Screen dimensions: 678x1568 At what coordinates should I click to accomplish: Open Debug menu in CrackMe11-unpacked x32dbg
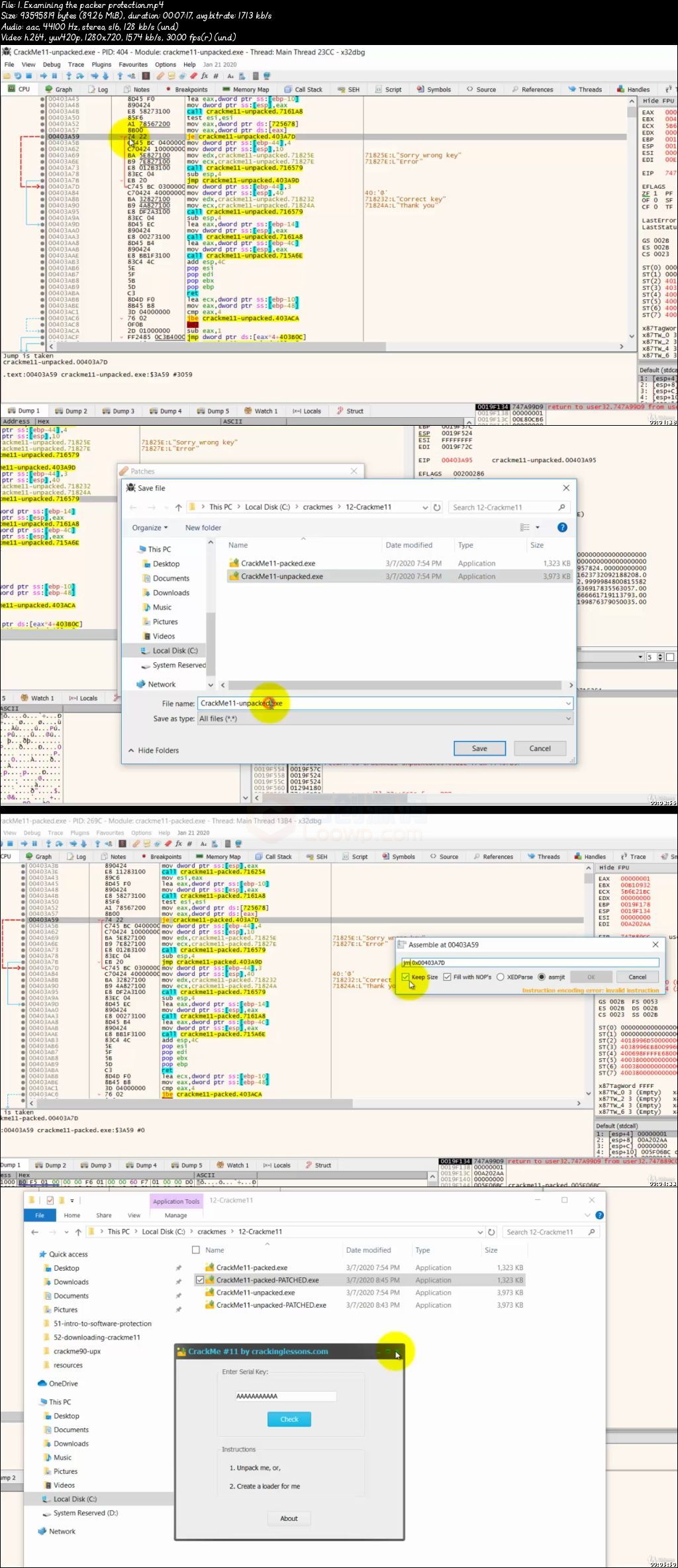52,64
